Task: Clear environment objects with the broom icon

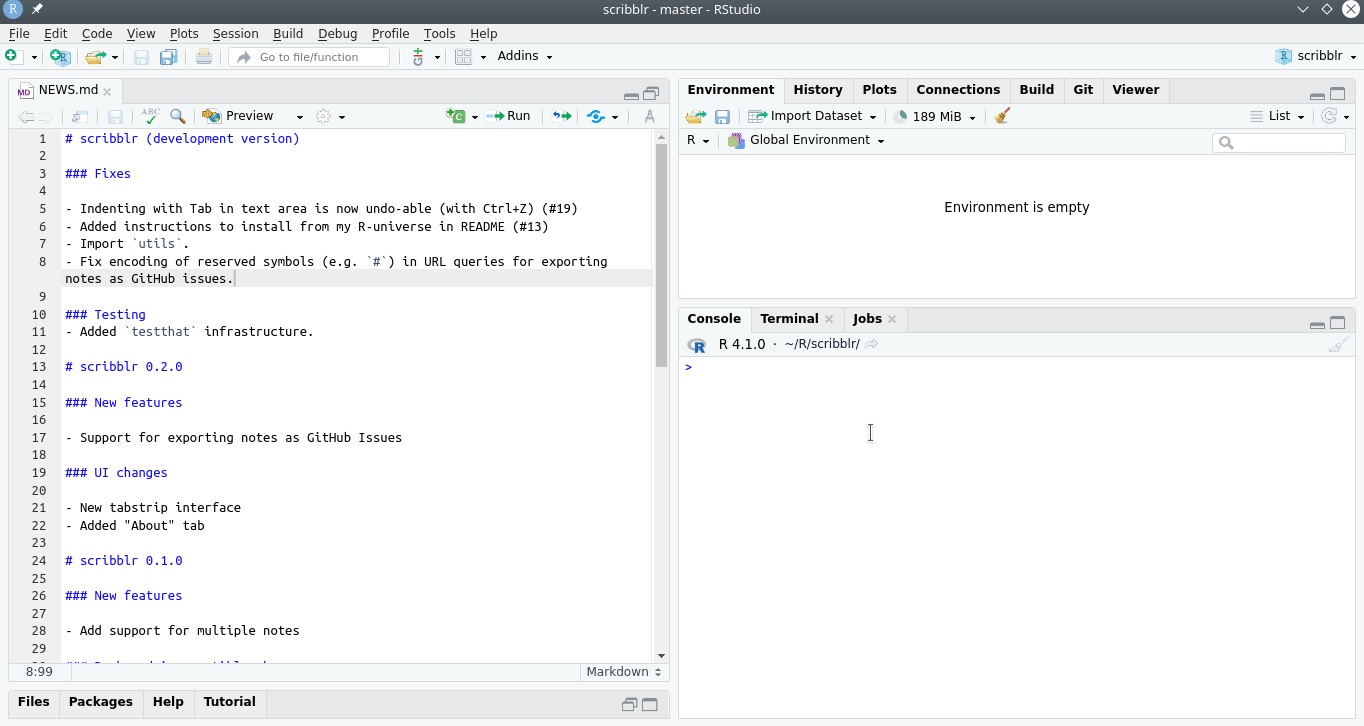Action: 1002,116
